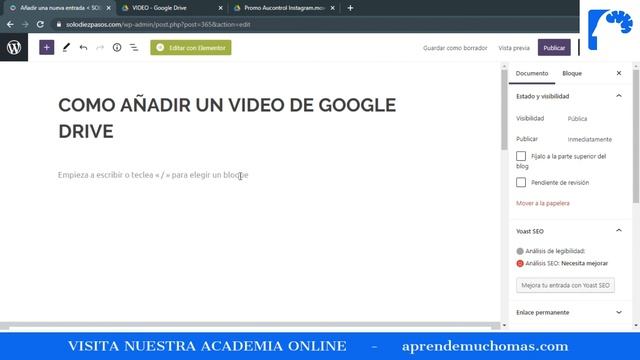
Task: Undo the last change
Action: [83, 48]
